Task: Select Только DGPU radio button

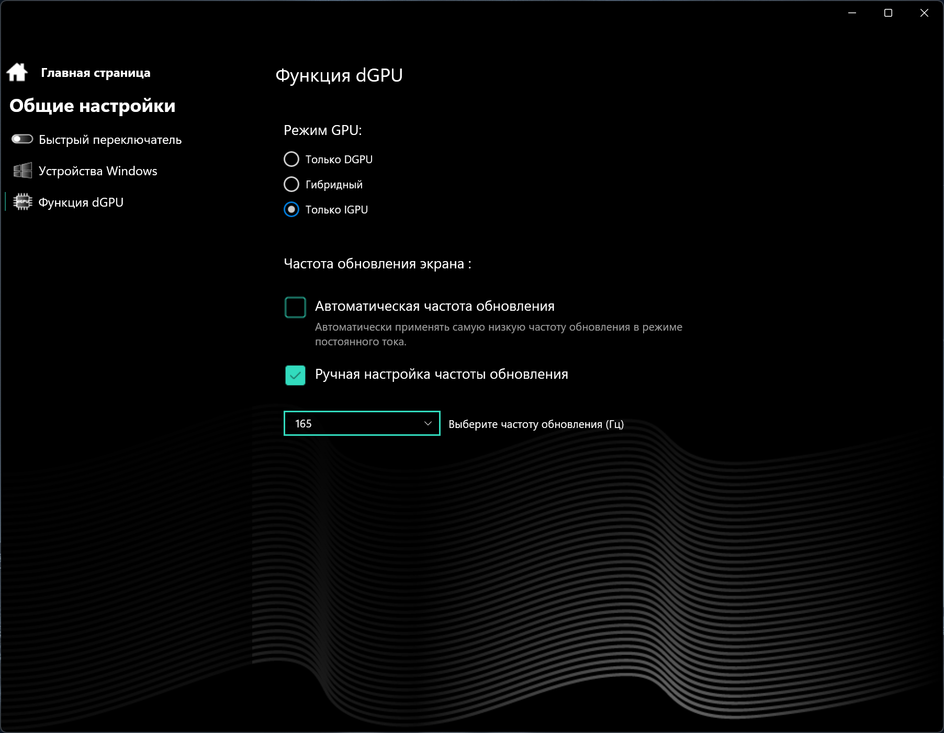Action: pos(291,159)
